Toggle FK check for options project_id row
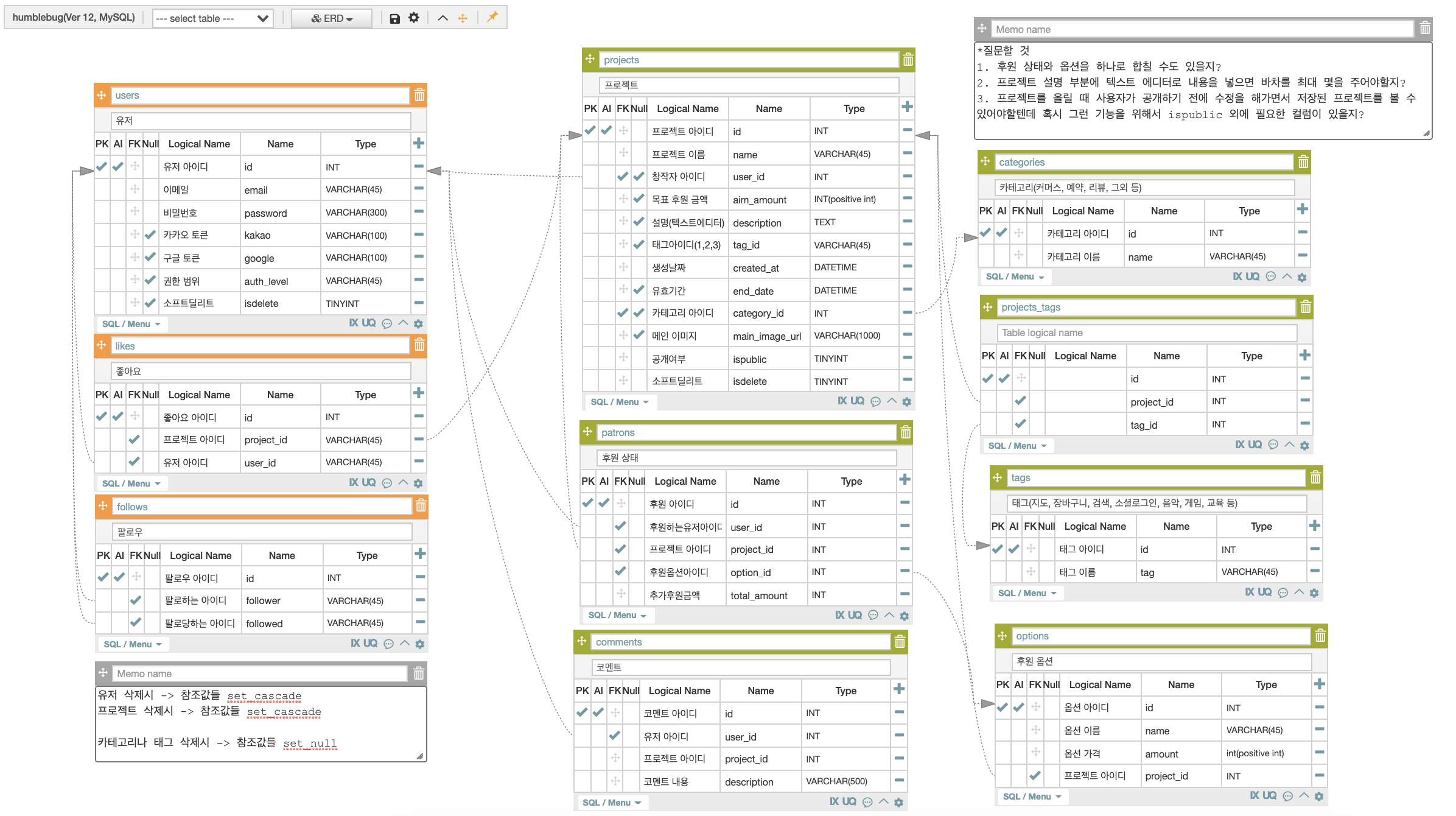The width and height of the screenshot is (1456, 816). (1035, 775)
